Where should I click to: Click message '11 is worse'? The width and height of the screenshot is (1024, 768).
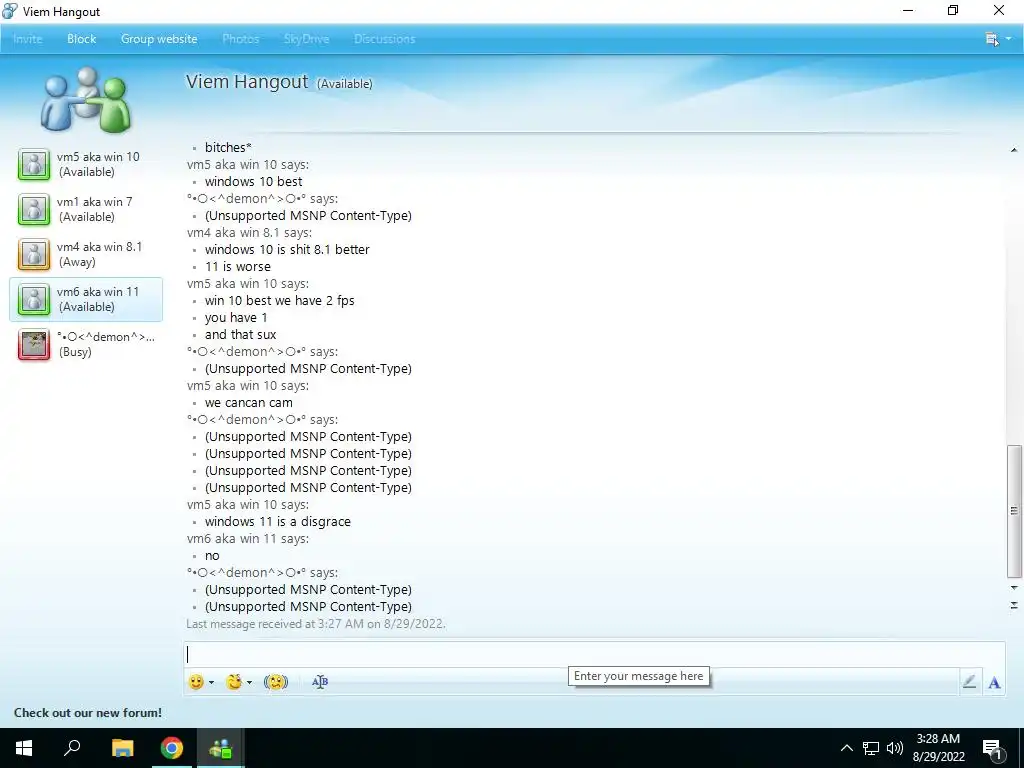coord(238,266)
